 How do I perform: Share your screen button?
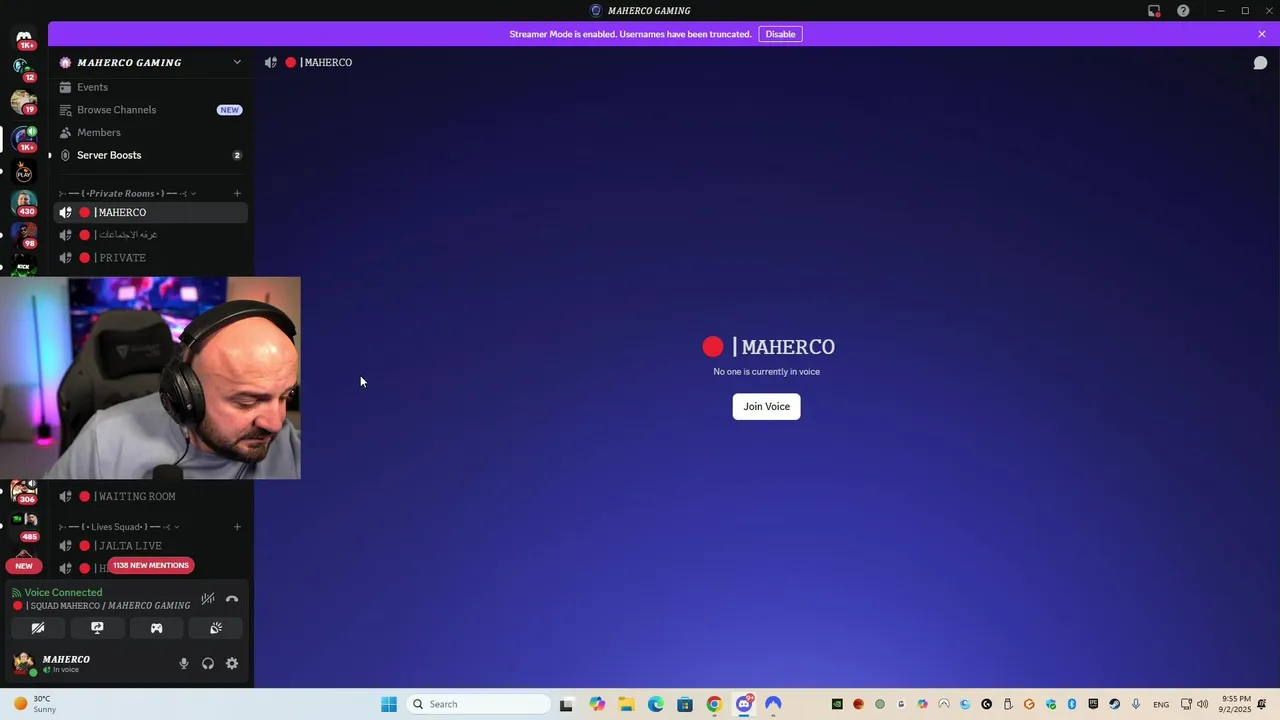(x=97, y=628)
